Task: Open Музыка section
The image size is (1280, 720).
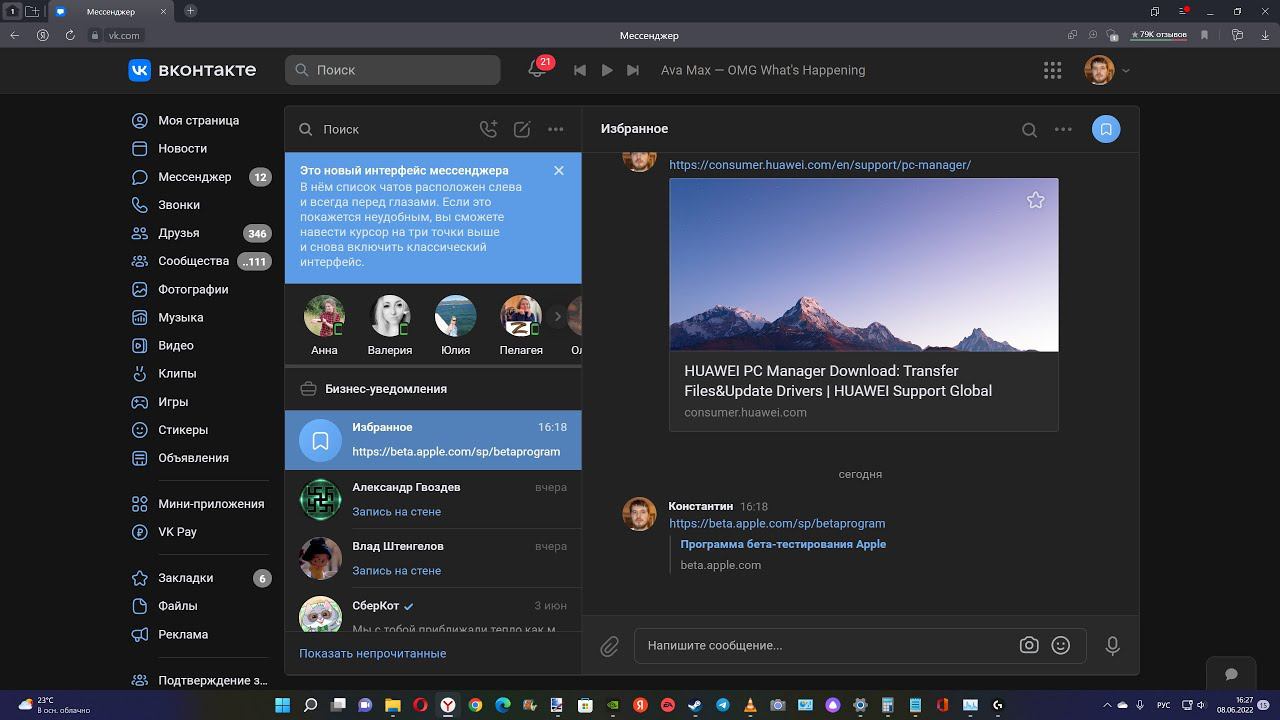Action: click(180, 317)
